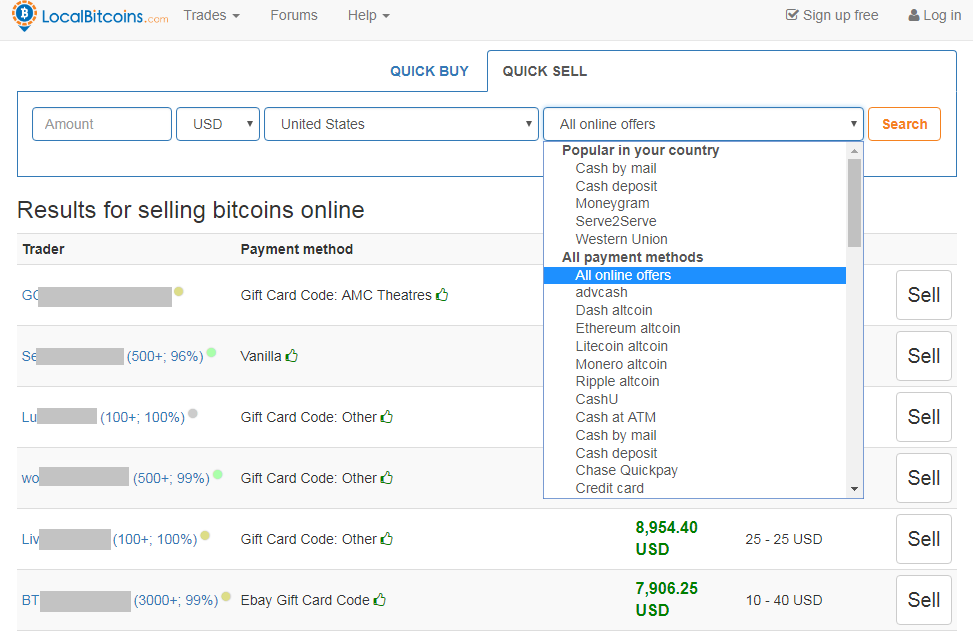Open the Forums link
973x631 pixels.
point(294,15)
